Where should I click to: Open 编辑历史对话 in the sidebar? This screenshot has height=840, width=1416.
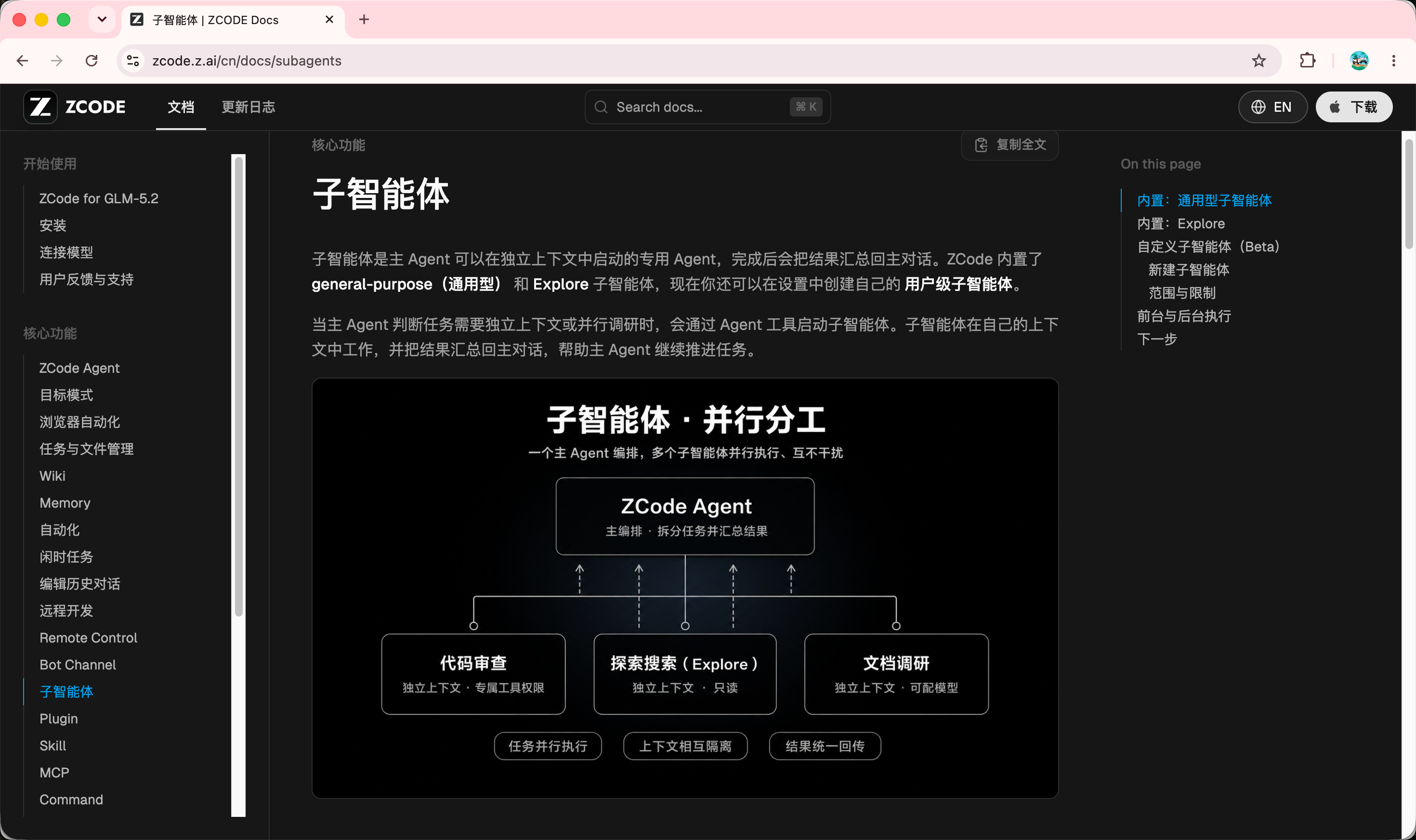click(x=80, y=584)
